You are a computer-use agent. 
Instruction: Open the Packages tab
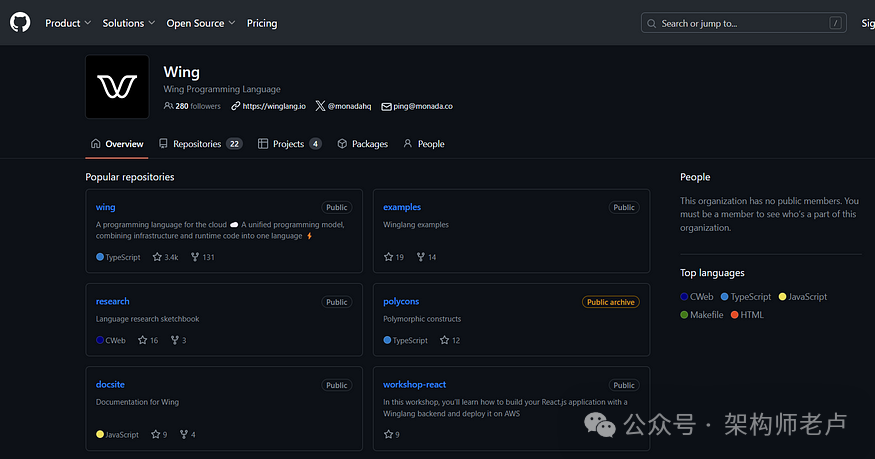pos(362,144)
